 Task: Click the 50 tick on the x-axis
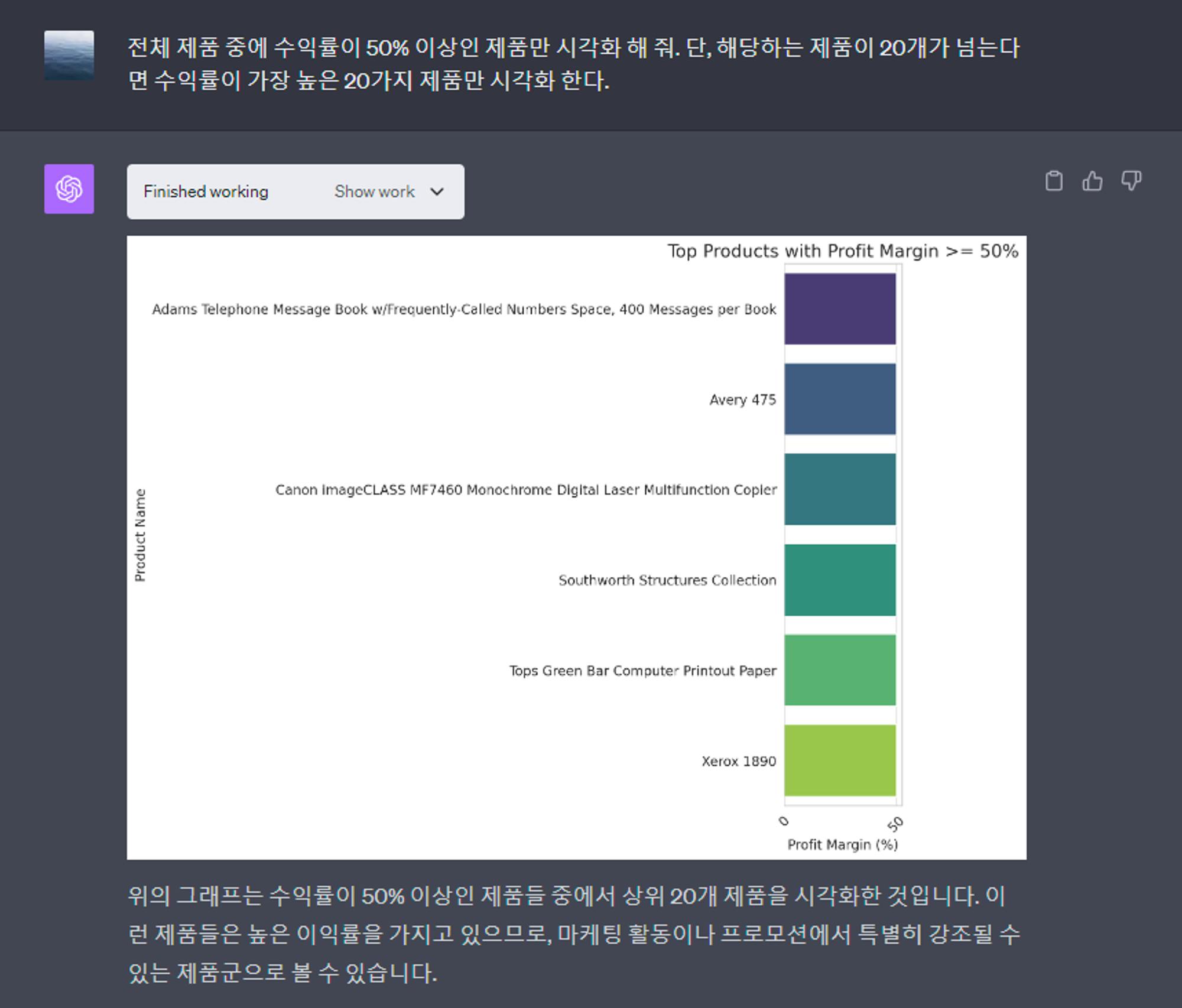[895, 823]
